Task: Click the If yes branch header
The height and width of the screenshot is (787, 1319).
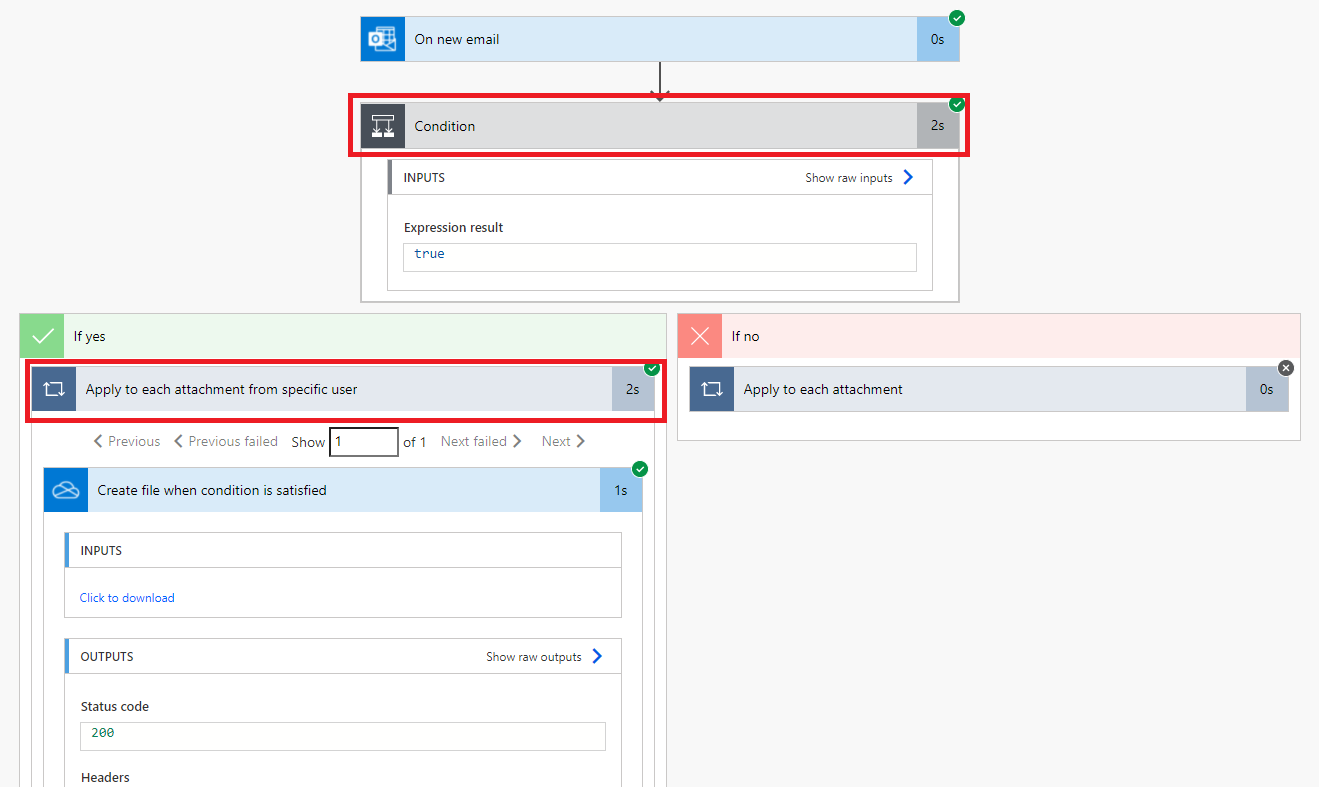Action: coord(343,336)
